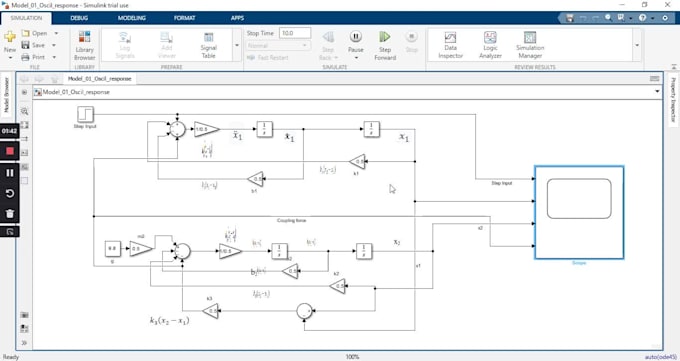Viewport: 680px width, 361px height.
Task: Click the Step Forward button
Action: point(385,45)
